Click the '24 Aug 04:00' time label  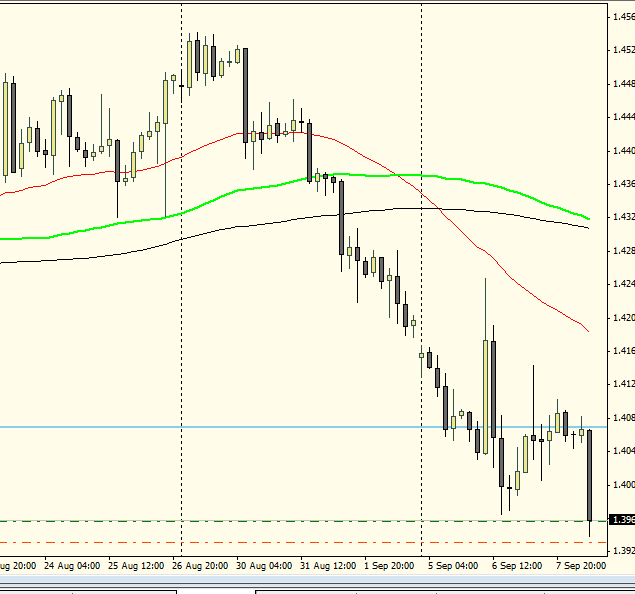(72, 566)
